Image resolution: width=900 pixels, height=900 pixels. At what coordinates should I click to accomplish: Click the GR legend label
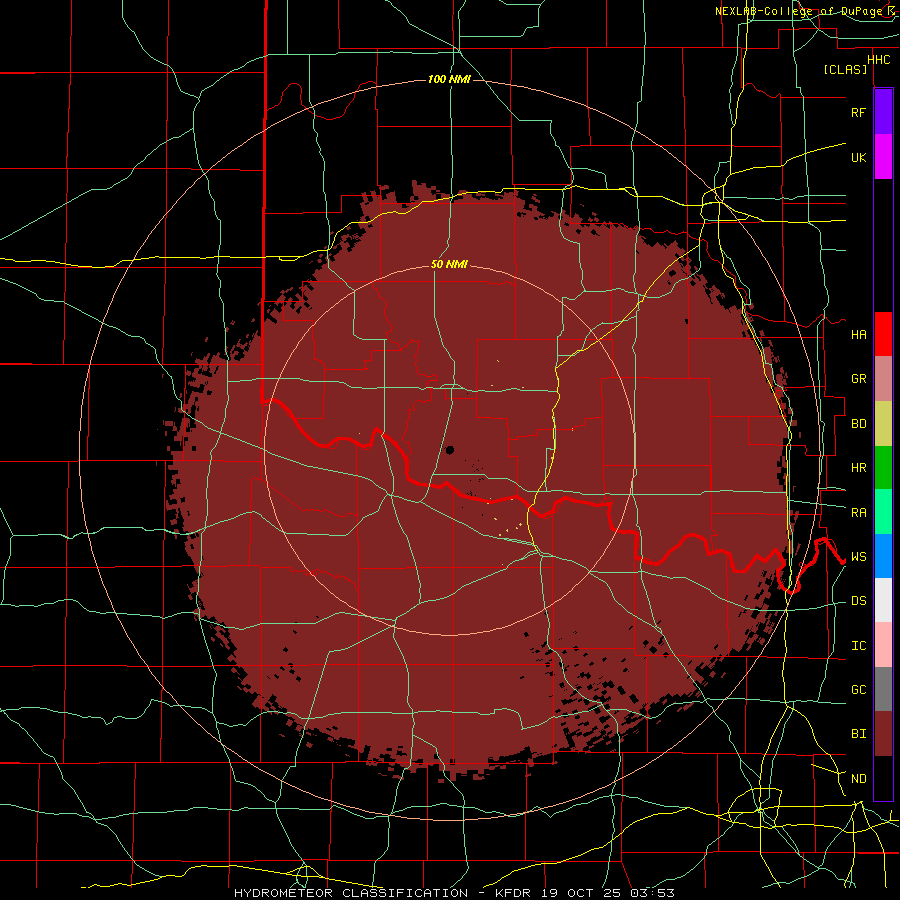tap(859, 379)
